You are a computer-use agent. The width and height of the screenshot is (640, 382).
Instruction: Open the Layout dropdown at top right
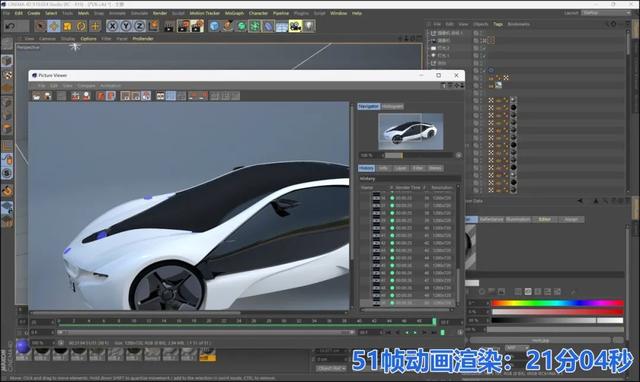coord(607,13)
